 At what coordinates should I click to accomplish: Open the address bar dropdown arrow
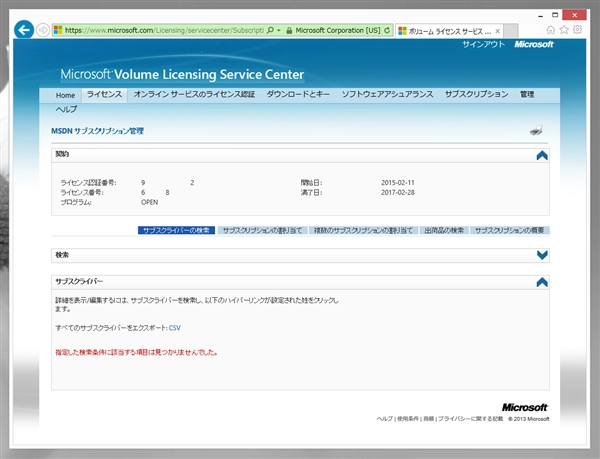click(x=279, y=30)
